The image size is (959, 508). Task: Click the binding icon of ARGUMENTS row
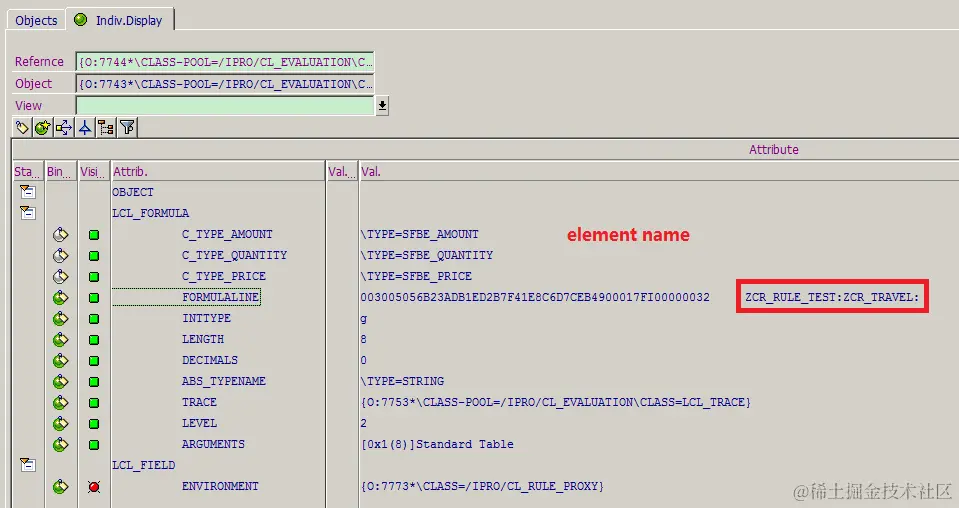click(60, 444)
